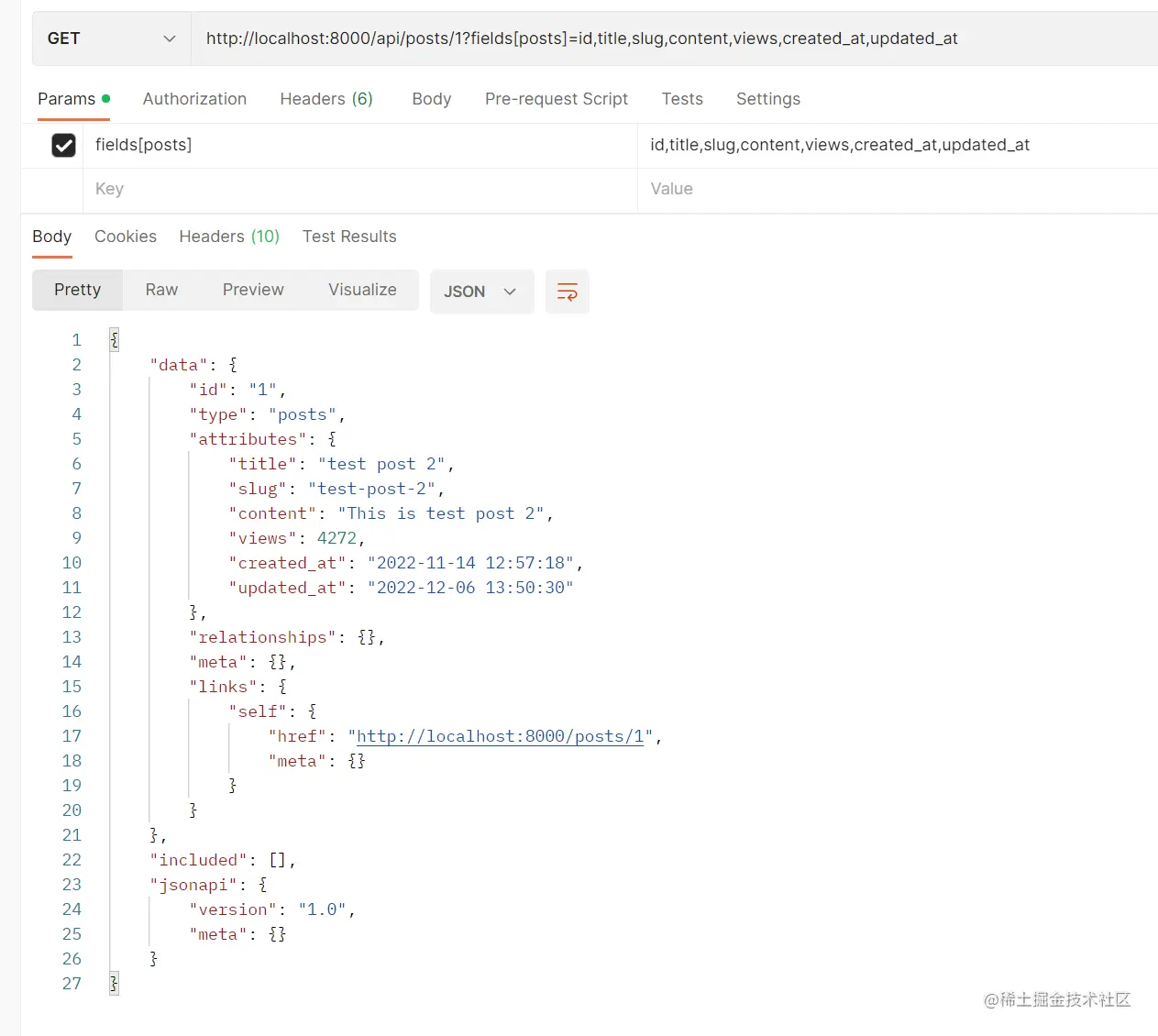
Task: Click the "test post 2" title value
Action: (380, 464)
